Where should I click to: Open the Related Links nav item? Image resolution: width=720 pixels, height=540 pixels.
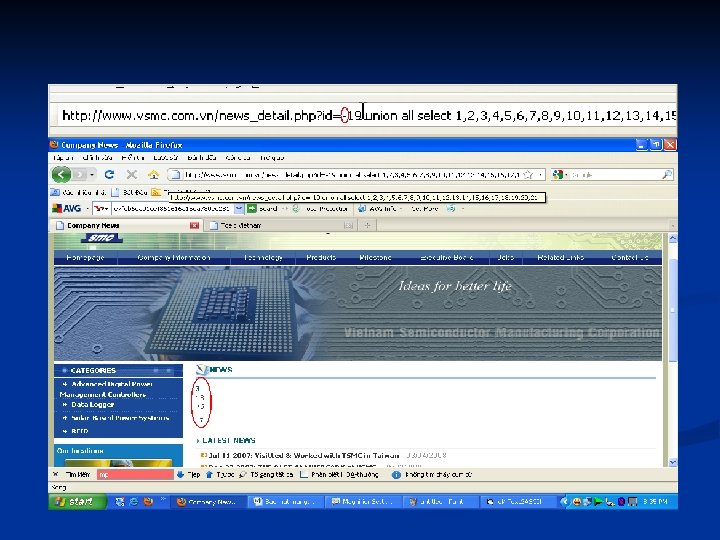(x=560, y=258)
